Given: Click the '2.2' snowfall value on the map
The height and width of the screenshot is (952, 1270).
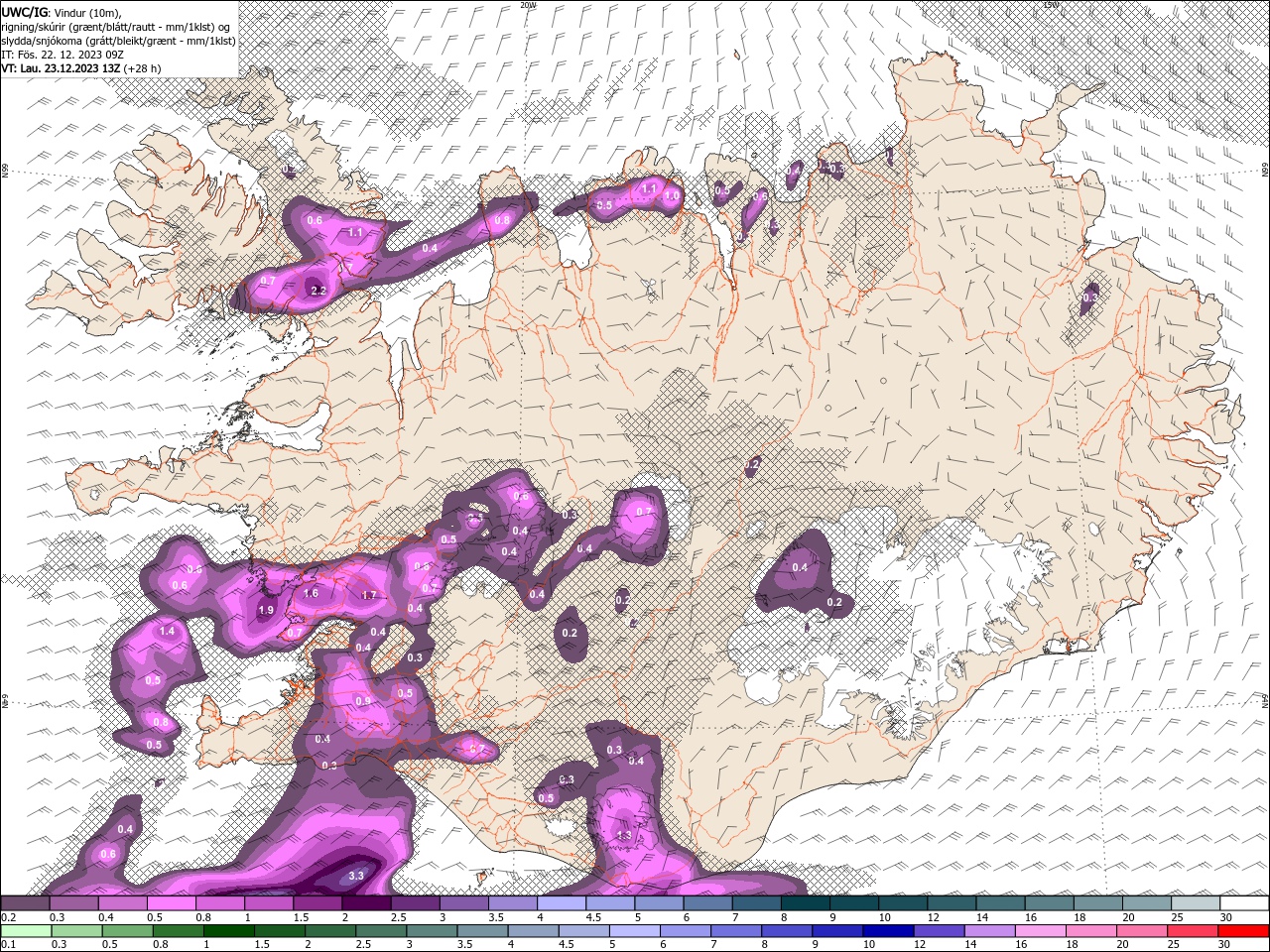Looking at the screenshot, I should [318, 291].
